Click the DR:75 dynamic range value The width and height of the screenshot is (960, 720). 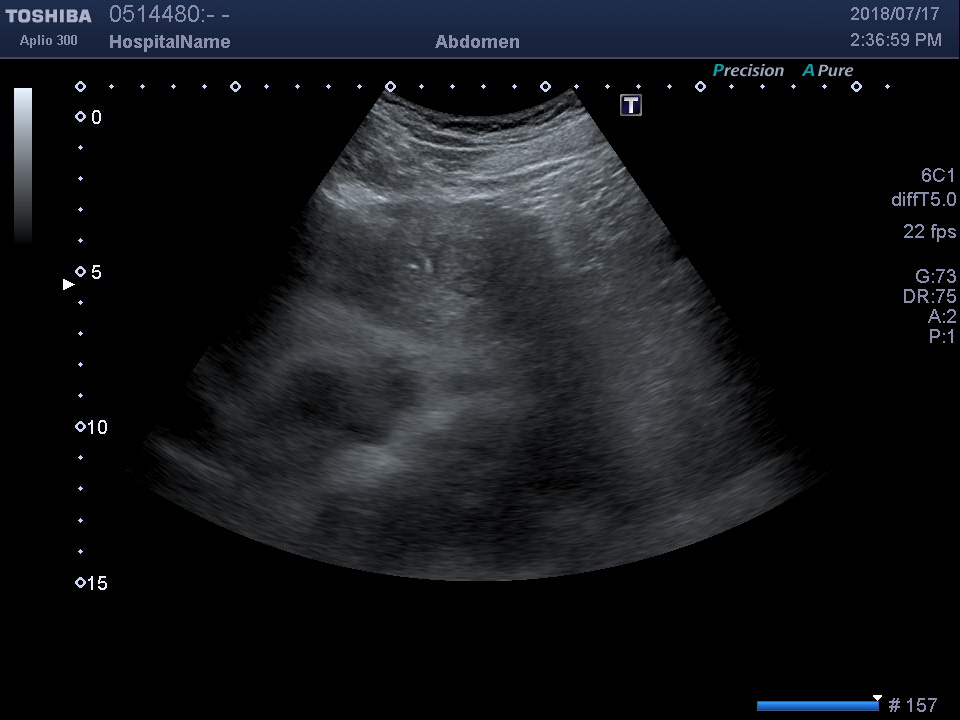929,296
